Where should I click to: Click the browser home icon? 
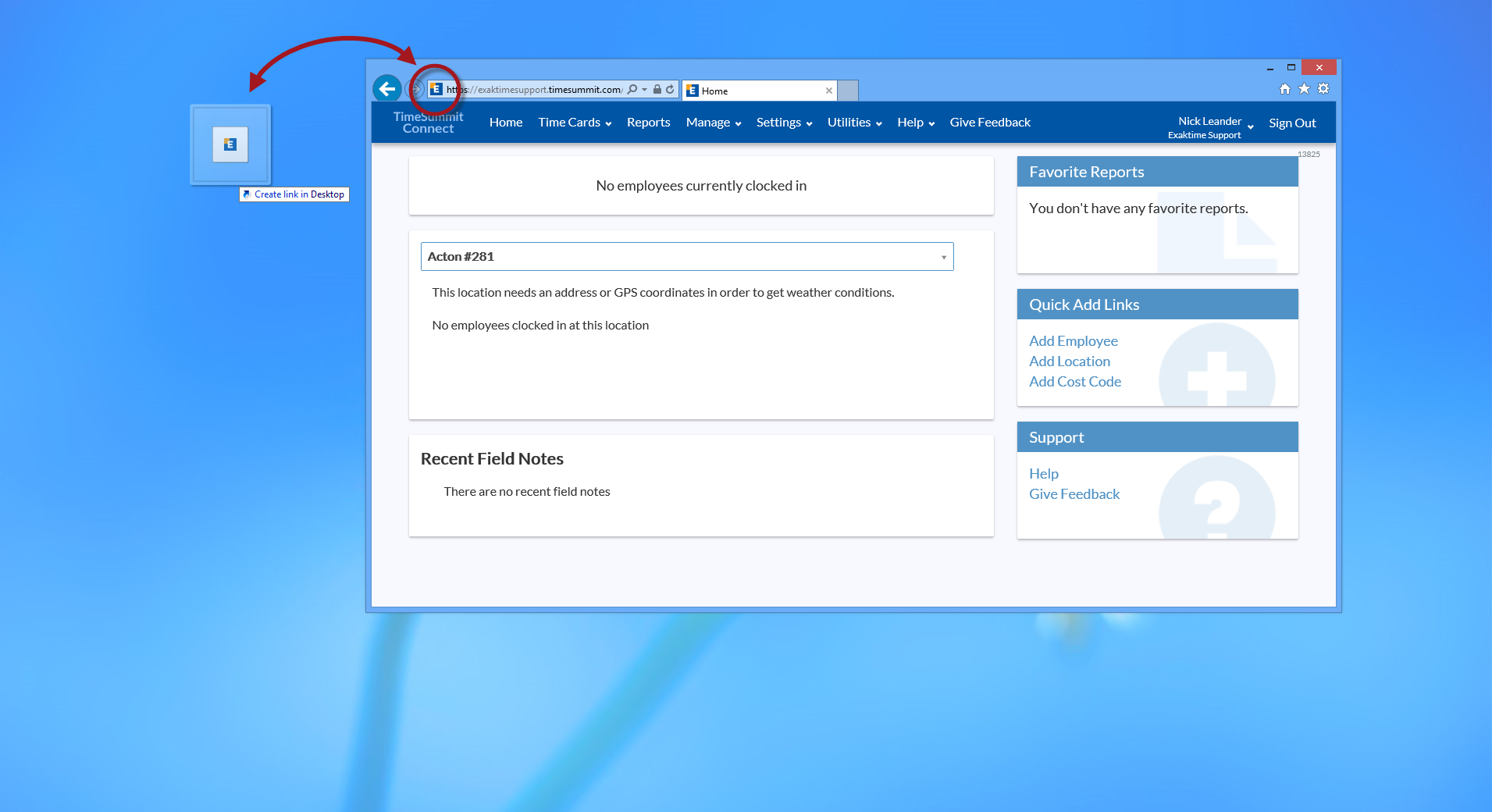1284,89
